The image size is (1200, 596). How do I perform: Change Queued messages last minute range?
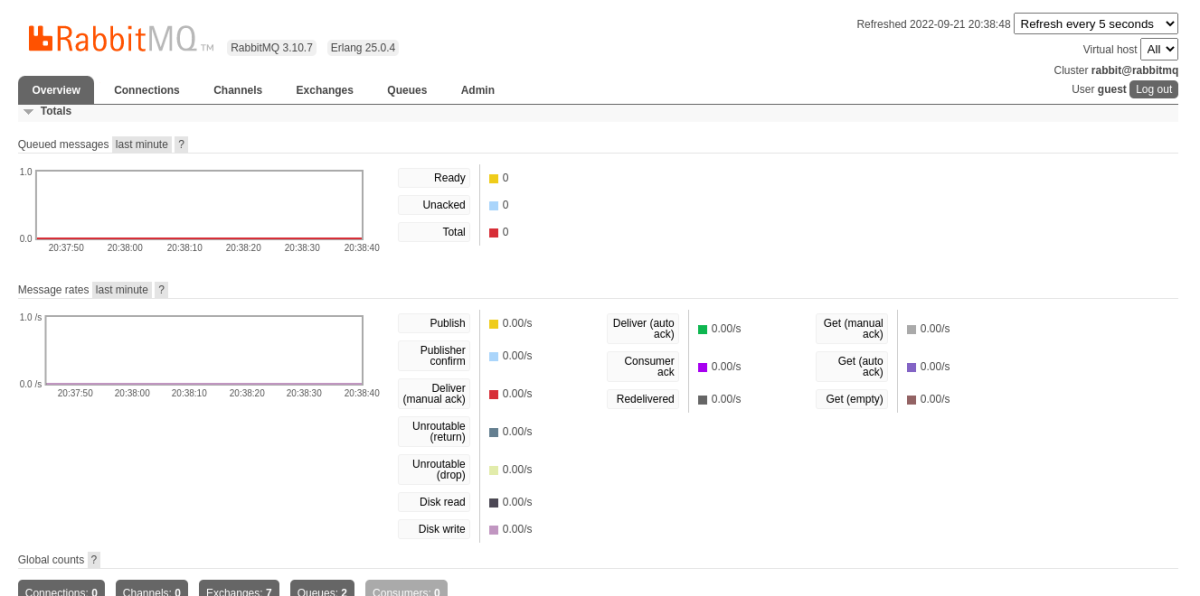[142, 144]
